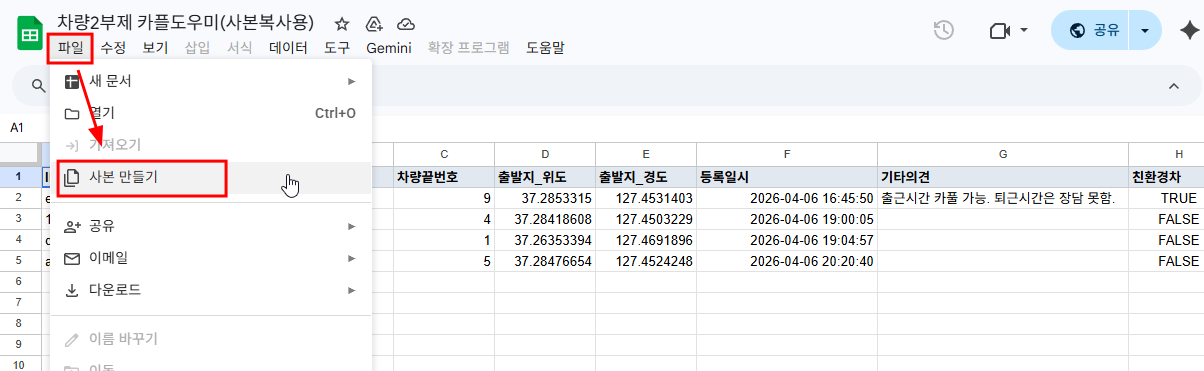Select row 2 header
This screenshot has height=371, width=1204.
click(20, 198)
